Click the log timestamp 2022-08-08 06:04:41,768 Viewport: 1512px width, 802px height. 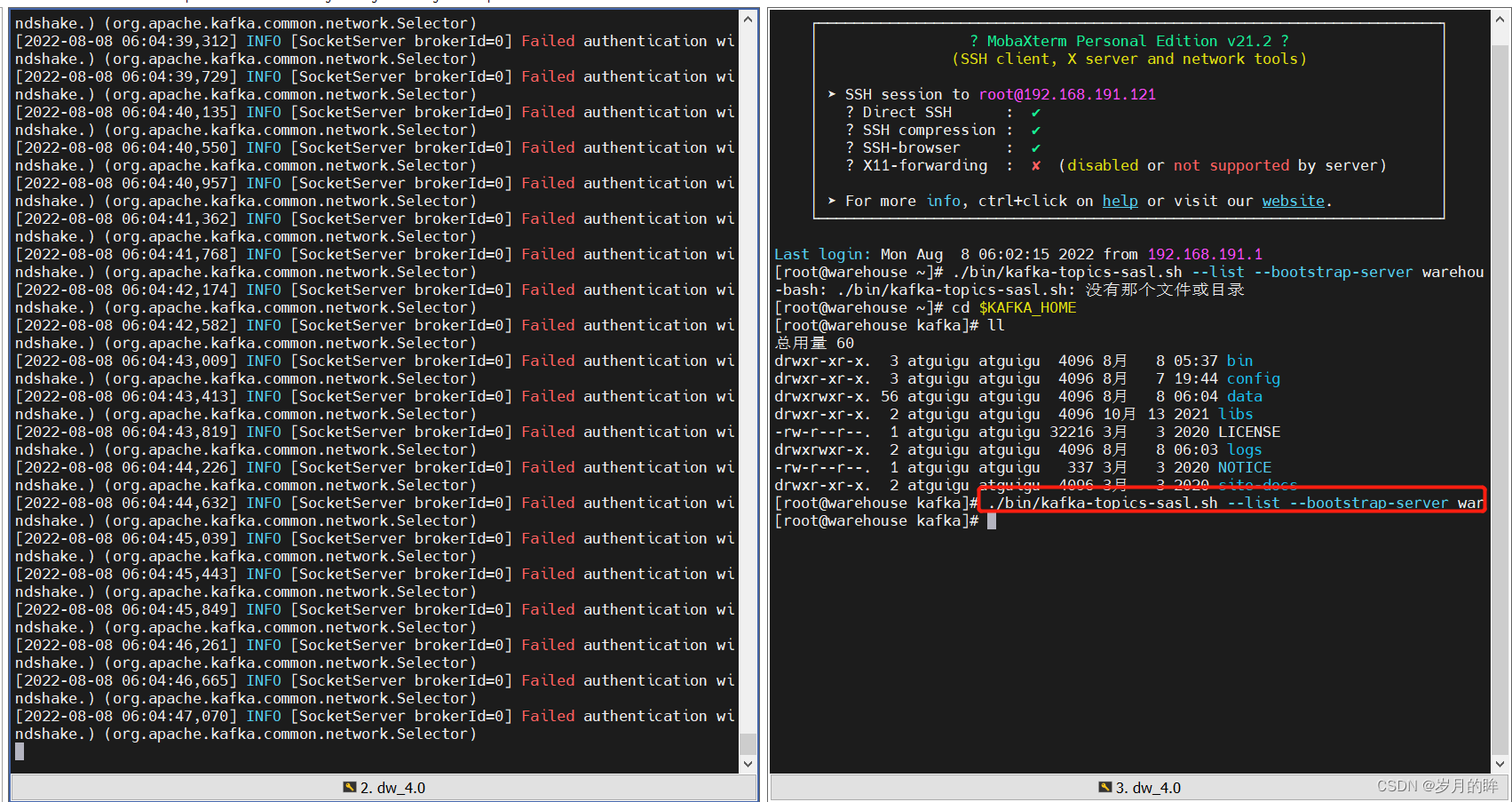[126, 254]
